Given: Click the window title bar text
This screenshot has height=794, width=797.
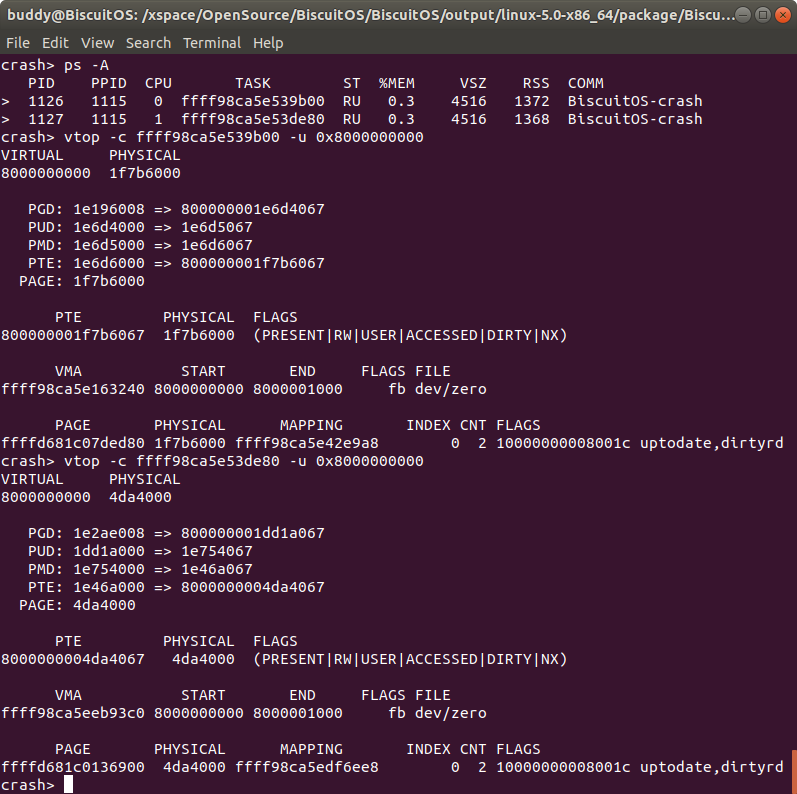Looking at the screenshot, I should (x=368, y=15).
